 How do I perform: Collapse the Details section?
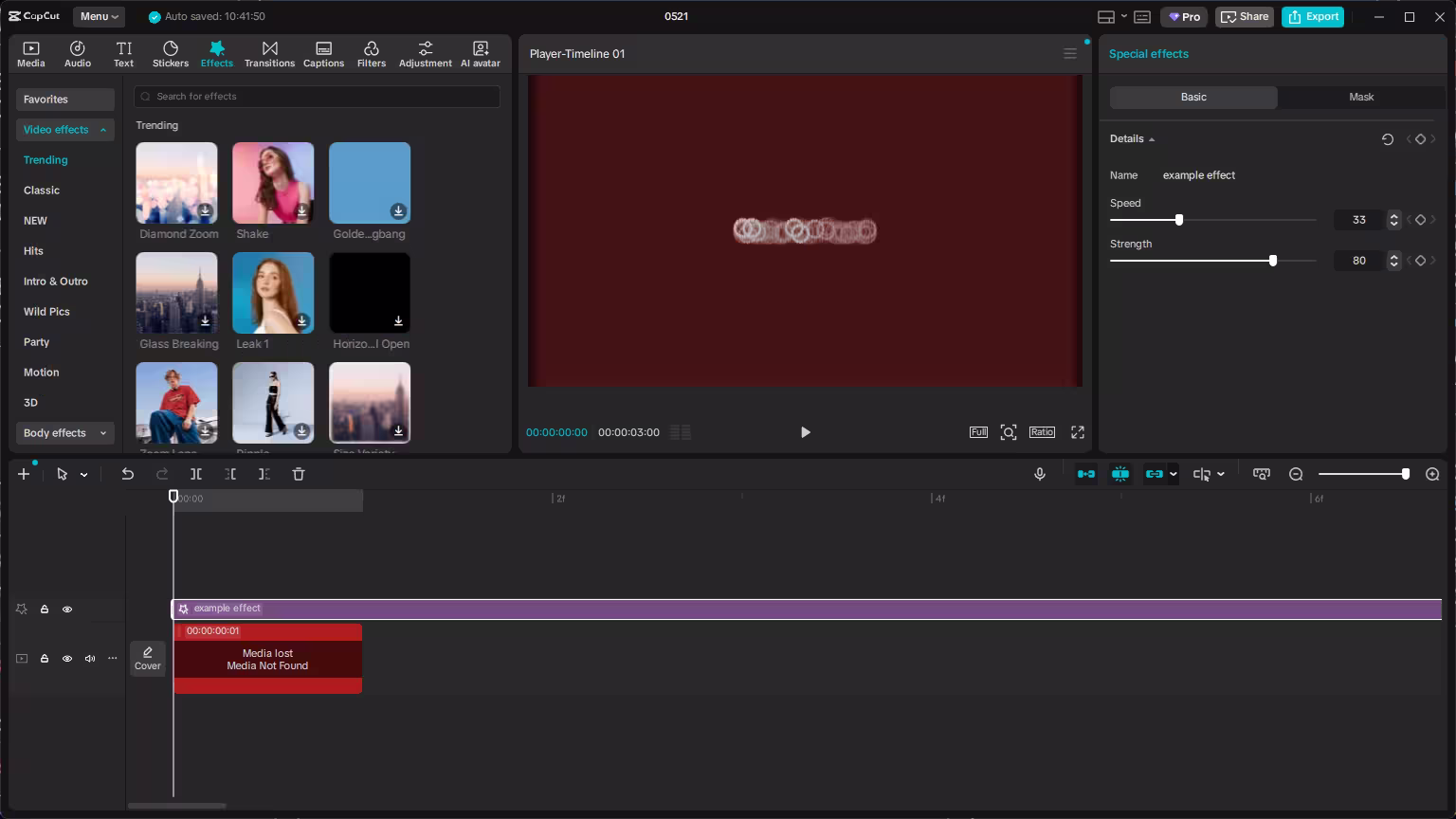point(1152,139)
